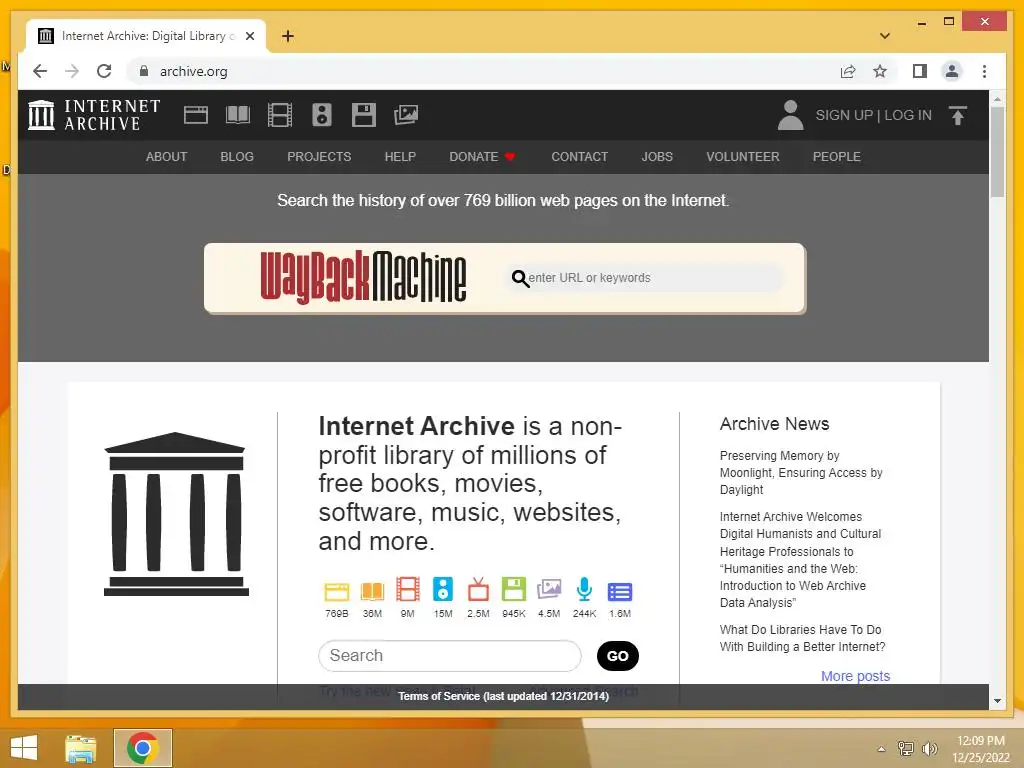The width and height of the screenshot is (1024, 768).
Task: Click the Internet Archive logo in header
Action: [x=93, y=115]
